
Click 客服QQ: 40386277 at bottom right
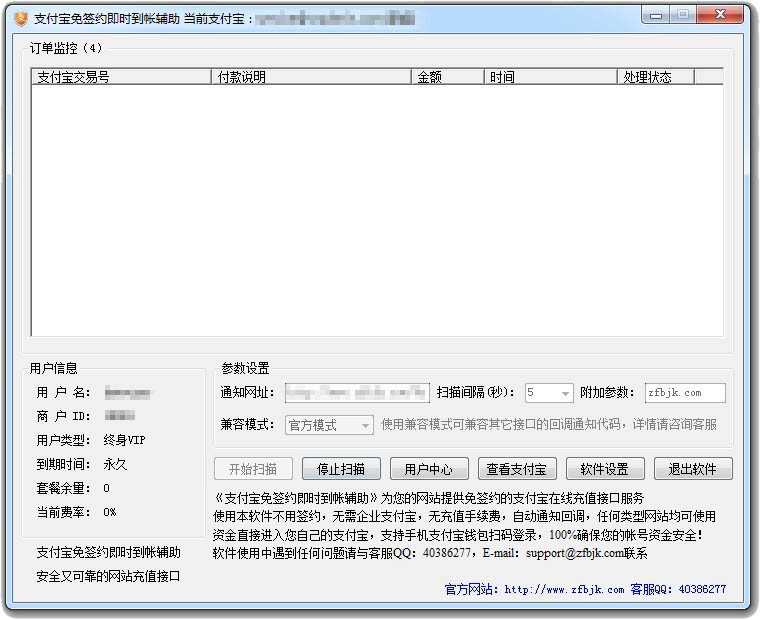click(678, 589)
